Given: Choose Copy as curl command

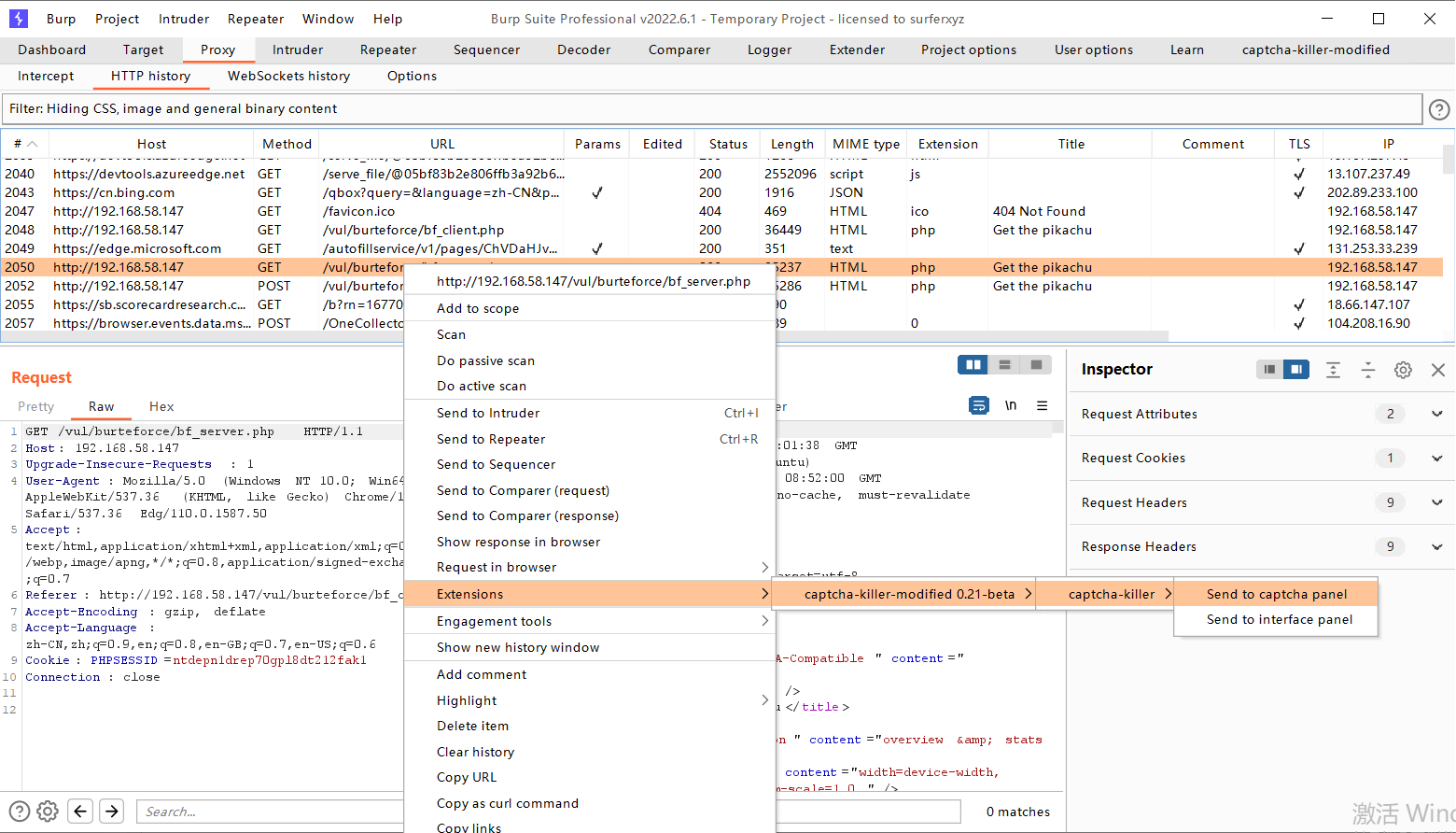Looking at the screenshot, I should 589,803.
